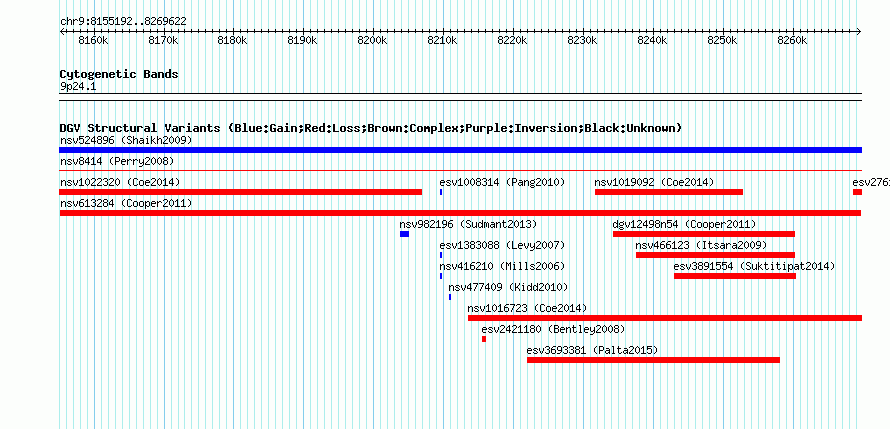Click the blue nsv524896 gain bar
The width and height of the screenshot is (890, 429).
(460, 150)
